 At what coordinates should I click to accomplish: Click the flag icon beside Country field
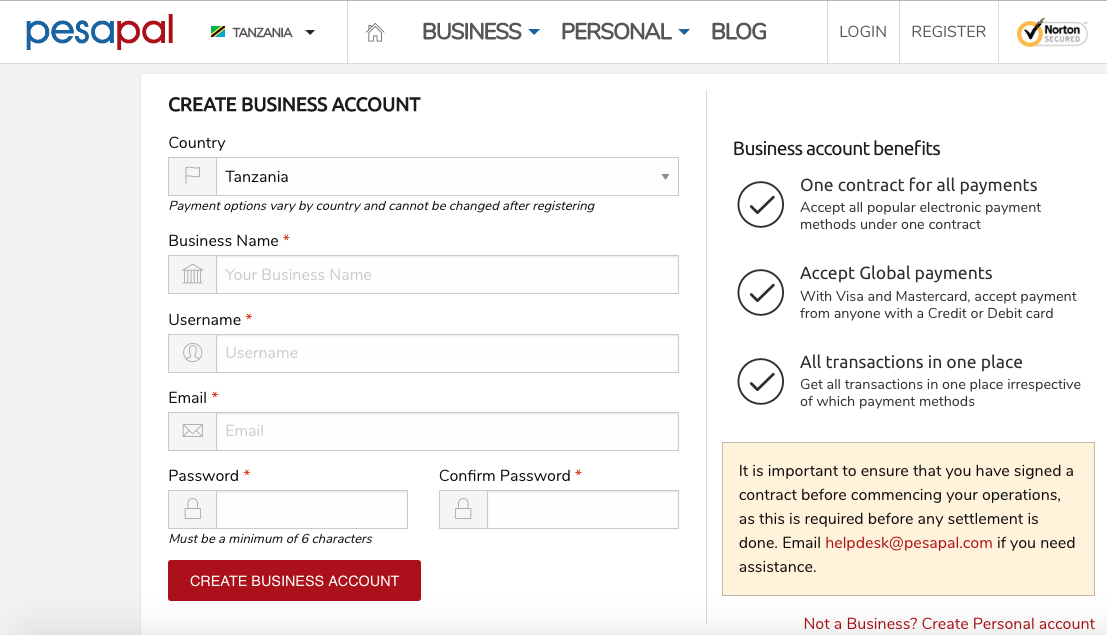(x=193, y=177)
